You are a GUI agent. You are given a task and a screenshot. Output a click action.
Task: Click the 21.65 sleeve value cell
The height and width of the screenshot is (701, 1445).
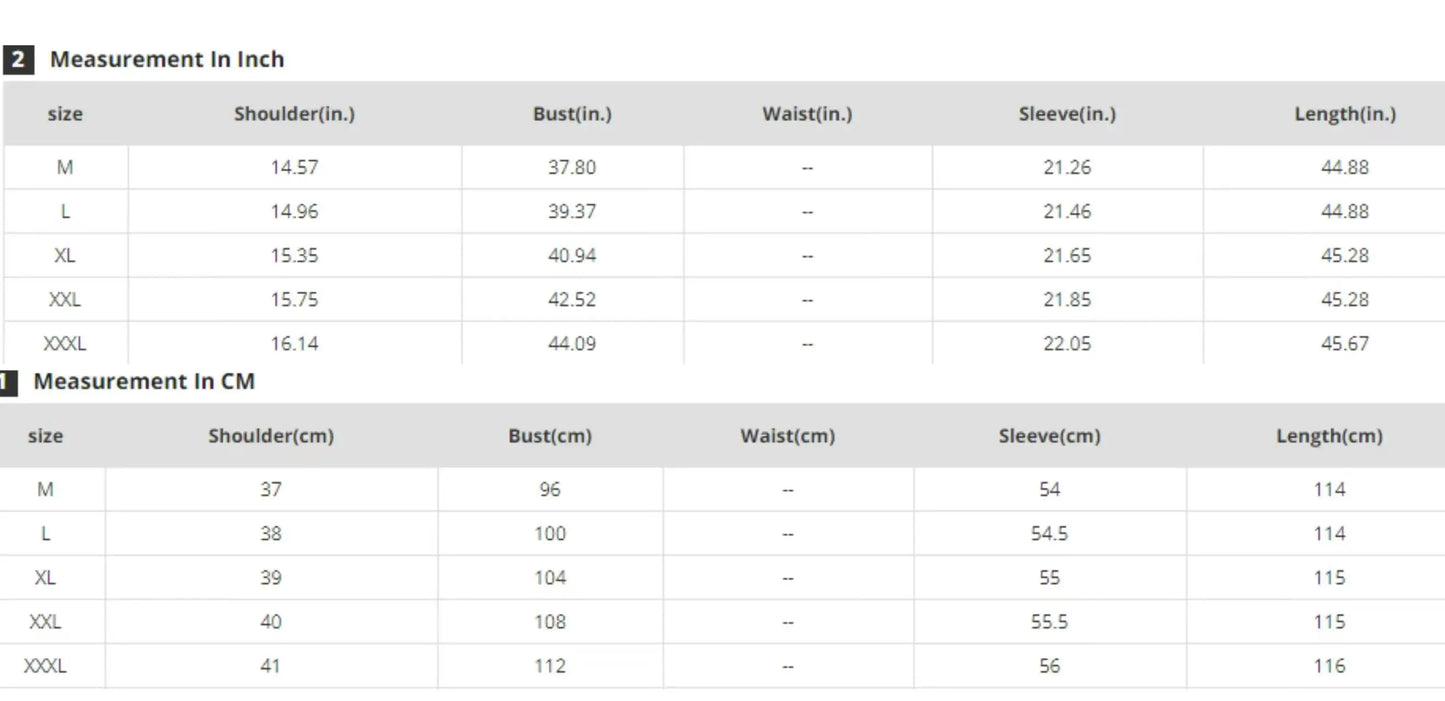click(1067, 256)
